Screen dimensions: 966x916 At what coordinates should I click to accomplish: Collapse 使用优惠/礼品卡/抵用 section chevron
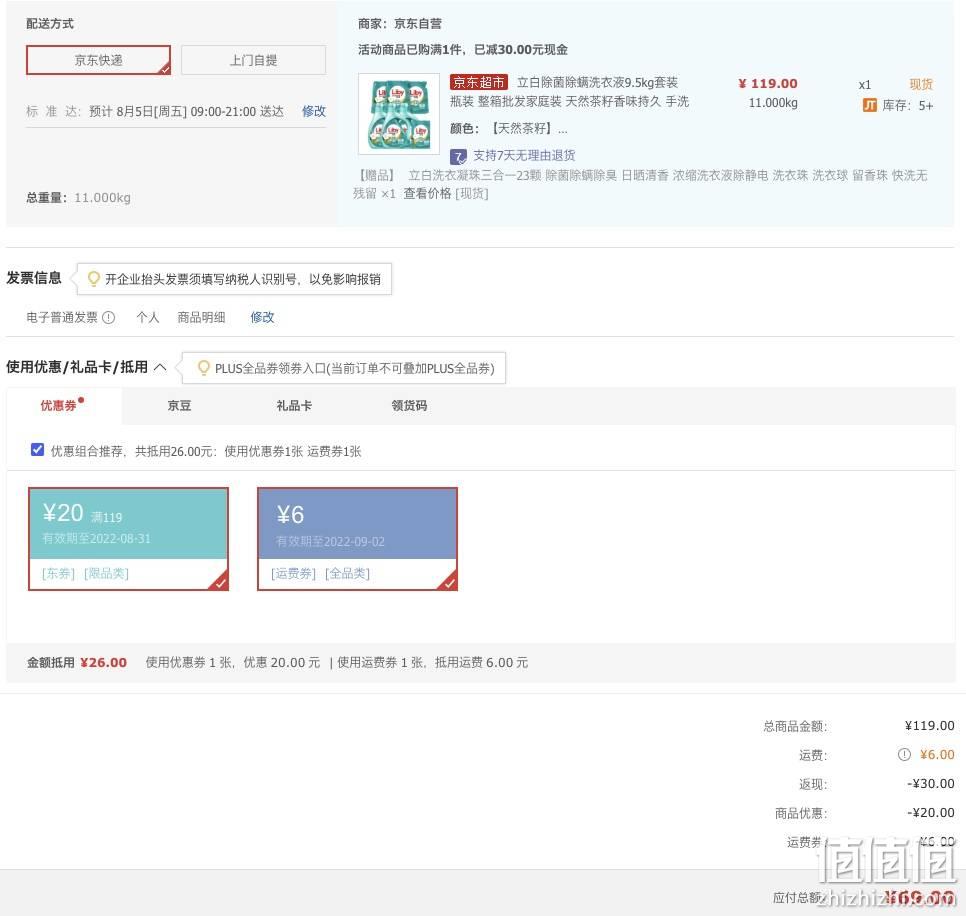pyautogui.click(x=160, y=368)
